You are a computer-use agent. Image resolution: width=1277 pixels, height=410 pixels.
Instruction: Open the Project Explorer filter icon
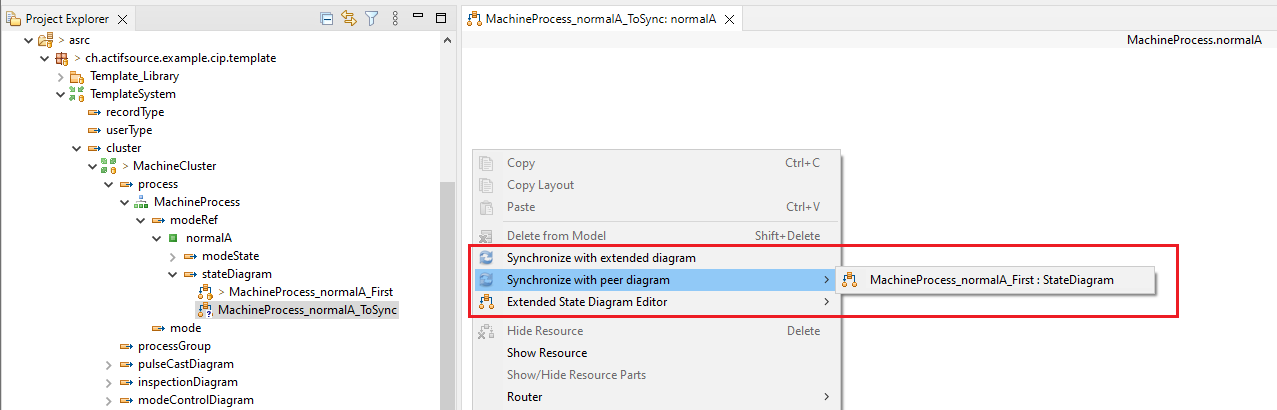coord(371,18)
